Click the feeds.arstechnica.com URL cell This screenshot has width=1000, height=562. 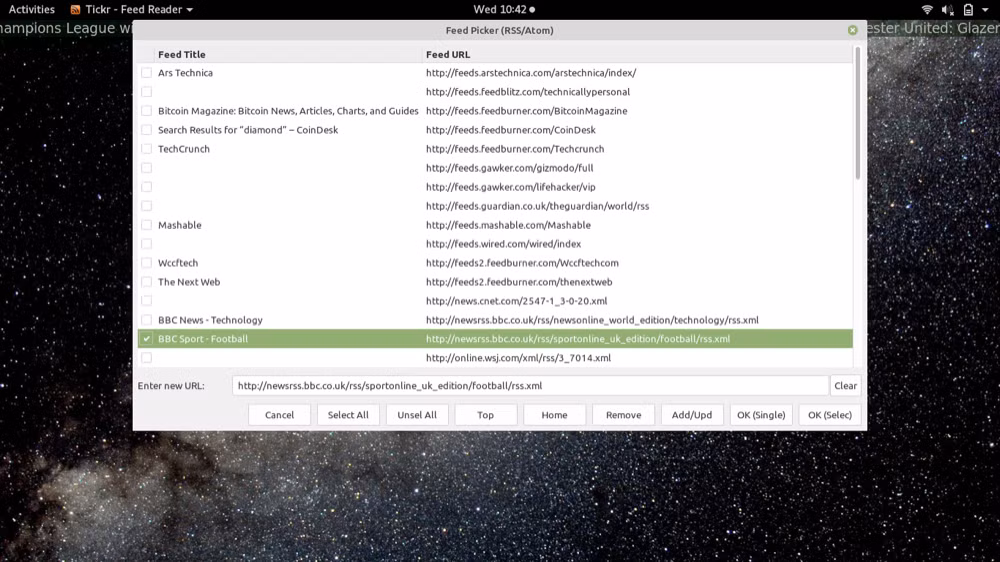pyautogui.click(x=531, y=73)
